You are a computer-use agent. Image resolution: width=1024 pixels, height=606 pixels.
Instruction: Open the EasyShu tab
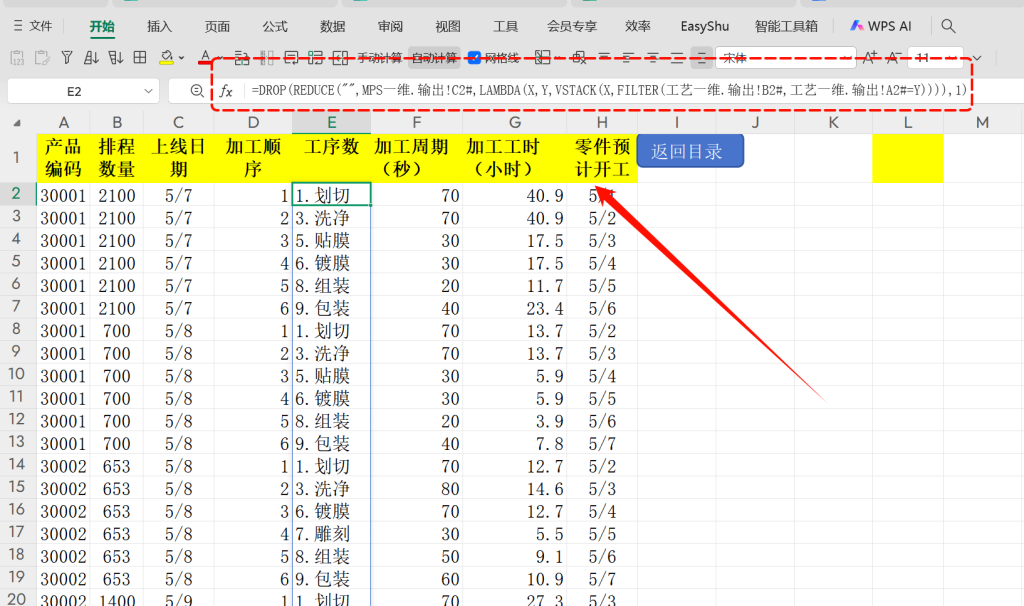click(x=704, y=26)
